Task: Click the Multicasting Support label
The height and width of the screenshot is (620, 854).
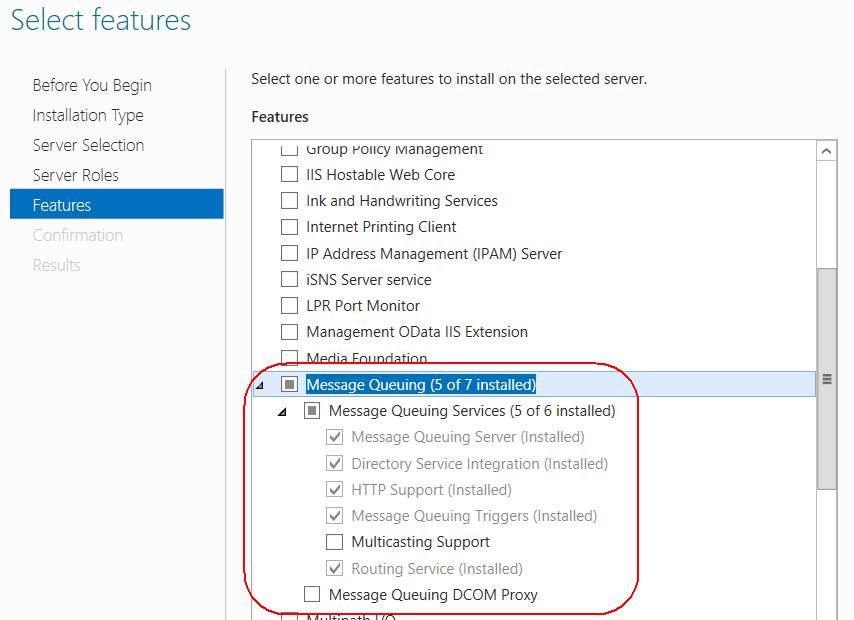Action: 420,542
